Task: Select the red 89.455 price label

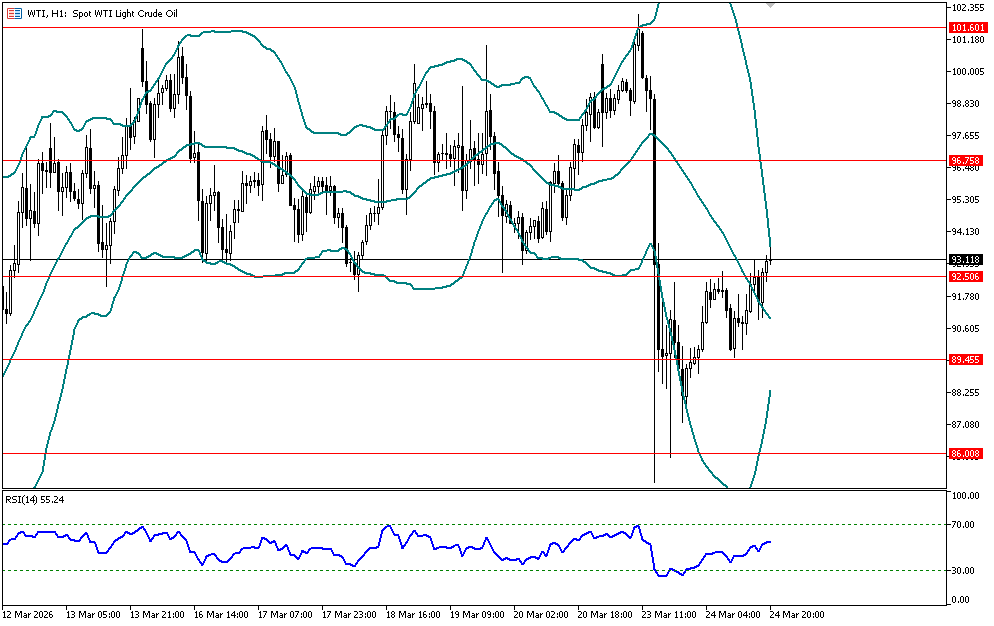Action: click(x=966, y=359)
